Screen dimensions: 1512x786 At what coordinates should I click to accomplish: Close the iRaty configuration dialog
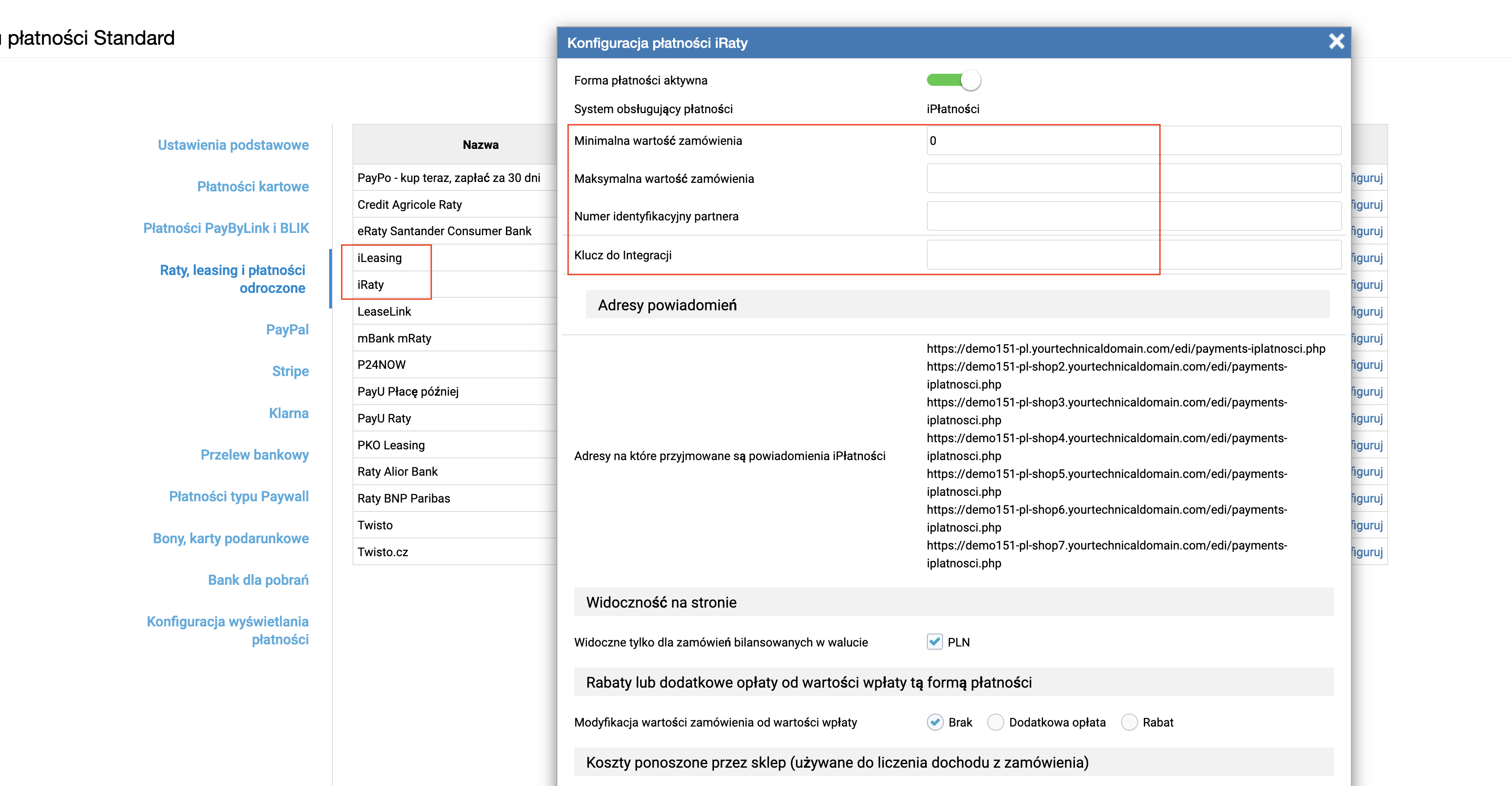1337,42
